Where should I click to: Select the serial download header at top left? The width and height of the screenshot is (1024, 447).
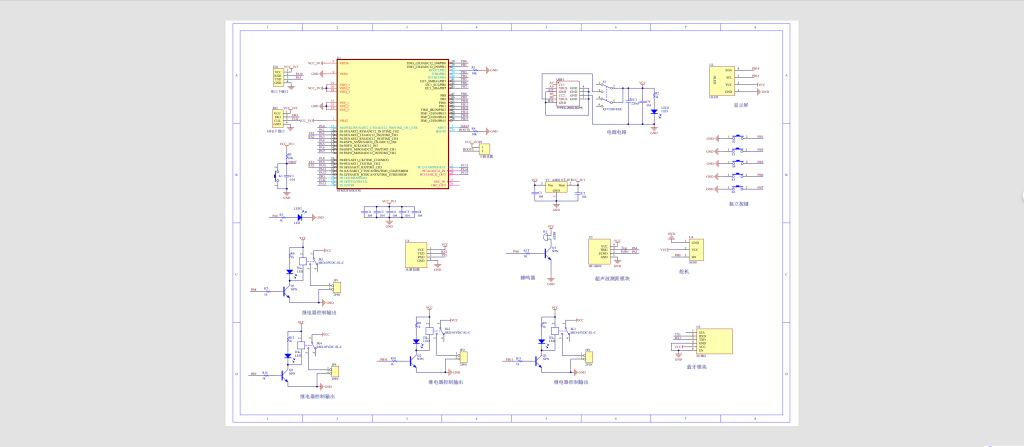click(277, 75)
